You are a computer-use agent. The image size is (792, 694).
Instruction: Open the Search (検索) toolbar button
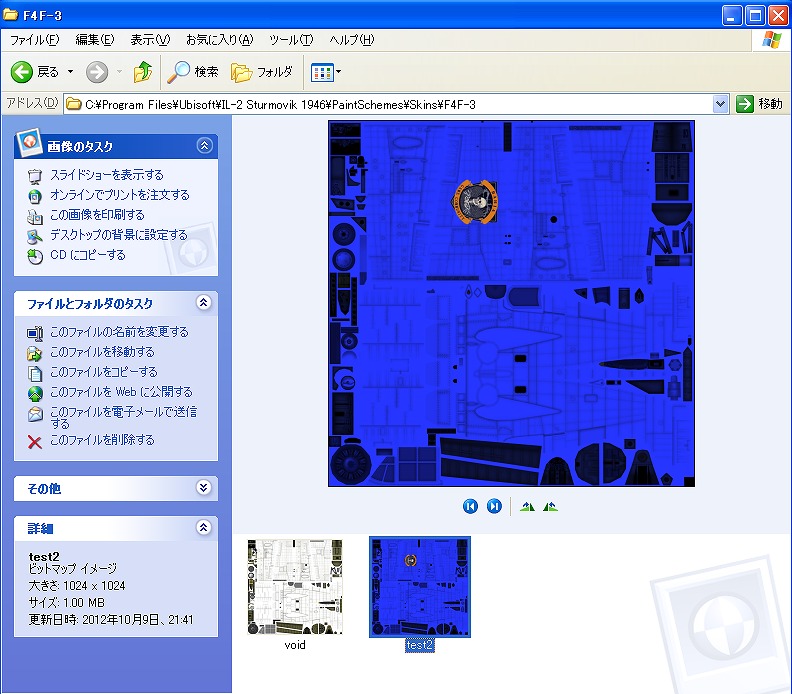[193, 72]
